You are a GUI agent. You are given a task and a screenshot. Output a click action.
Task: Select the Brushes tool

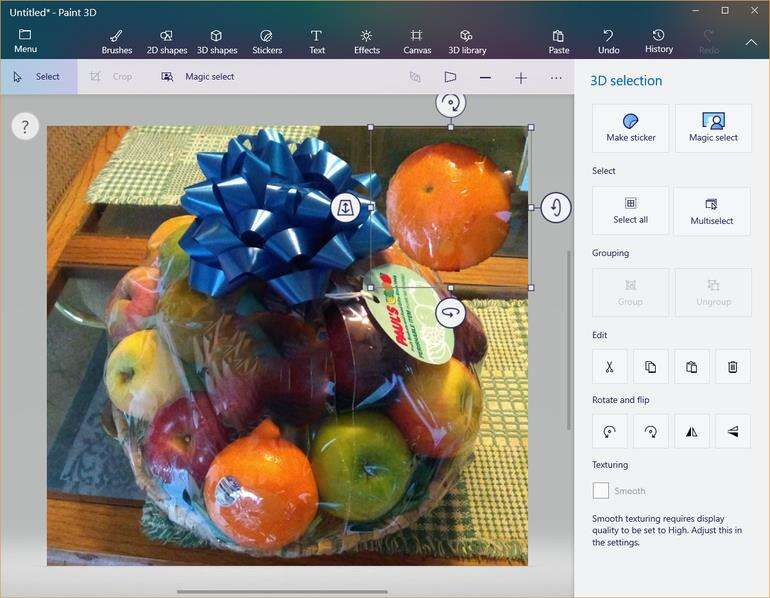(116, 41)
